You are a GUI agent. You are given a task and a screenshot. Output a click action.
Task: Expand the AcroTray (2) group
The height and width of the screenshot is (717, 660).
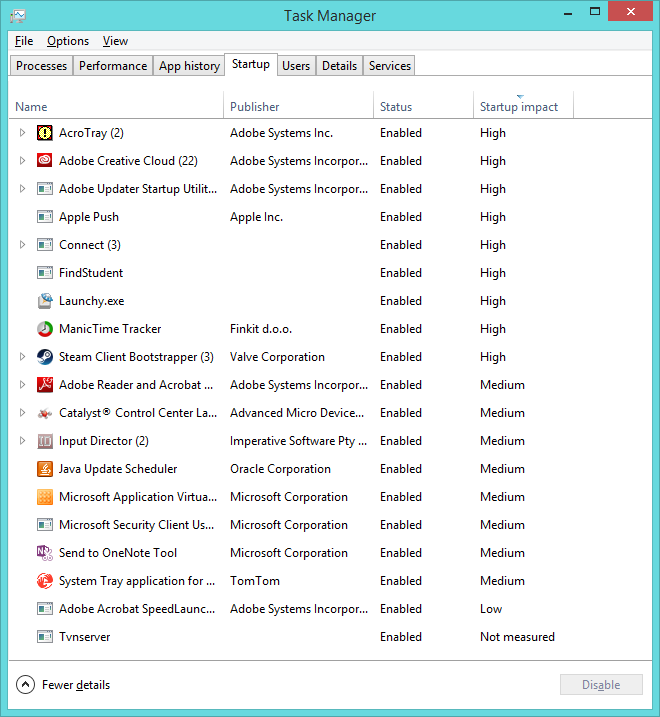tap(22, 133)
